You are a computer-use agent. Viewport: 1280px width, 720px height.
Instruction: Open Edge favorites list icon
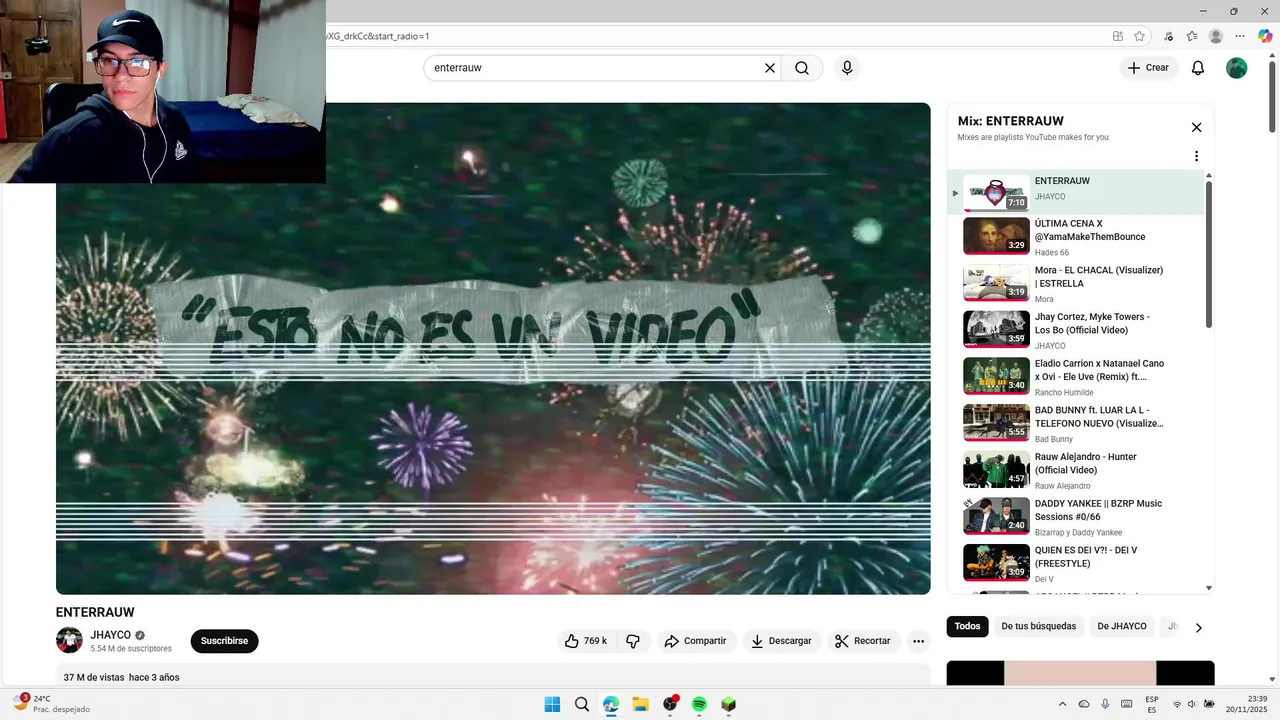tap(1192, 36)
